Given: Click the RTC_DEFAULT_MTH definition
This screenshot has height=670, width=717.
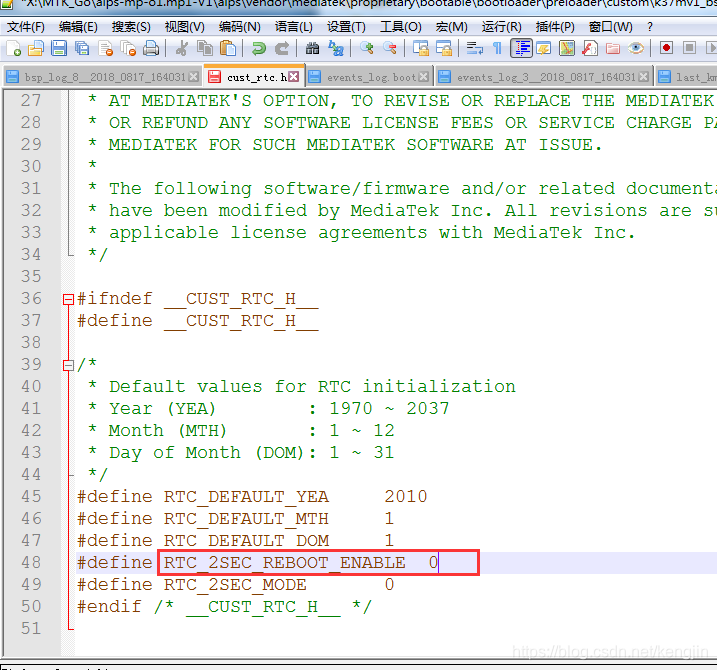Looking at the screenshot, I should pos(235,519).
